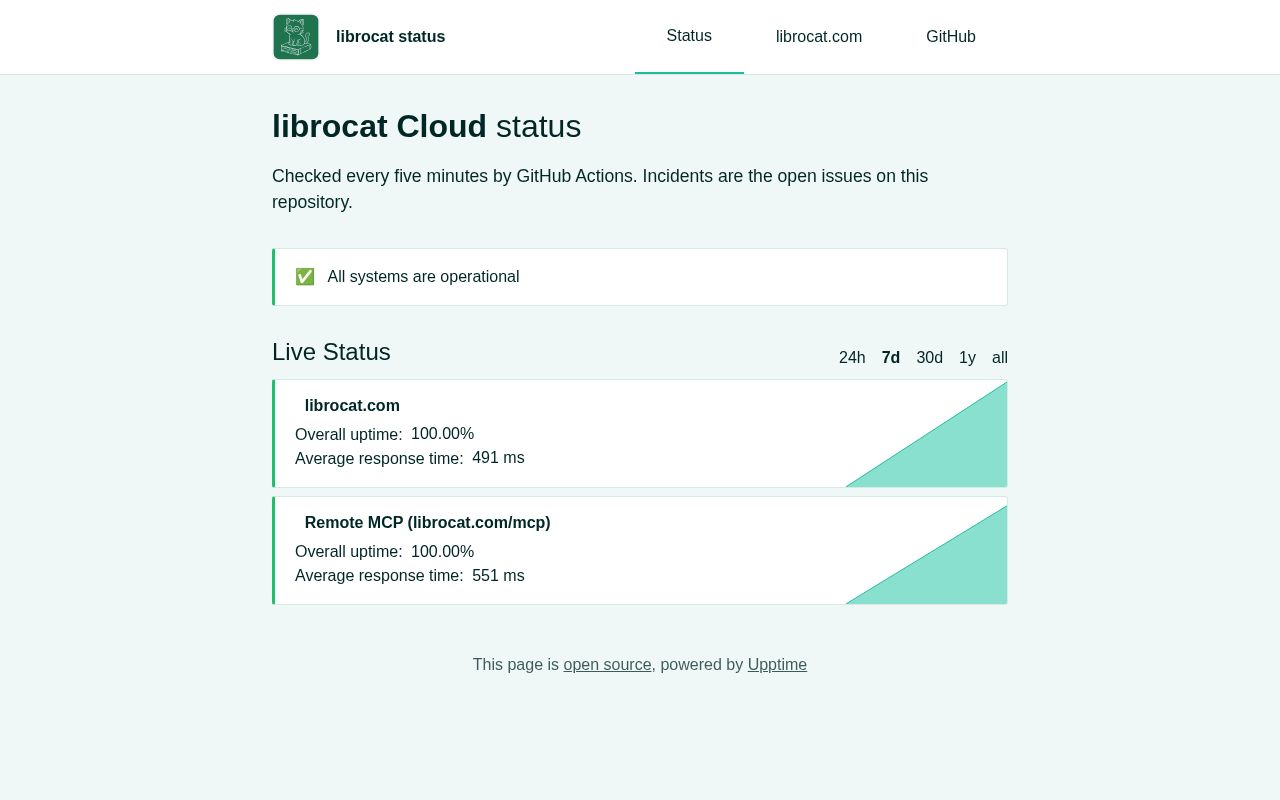The image size is (1280, 800).
Task: Click the Remote MCP Overall uptime 100.00% value
Action: (x=442, y=552)
